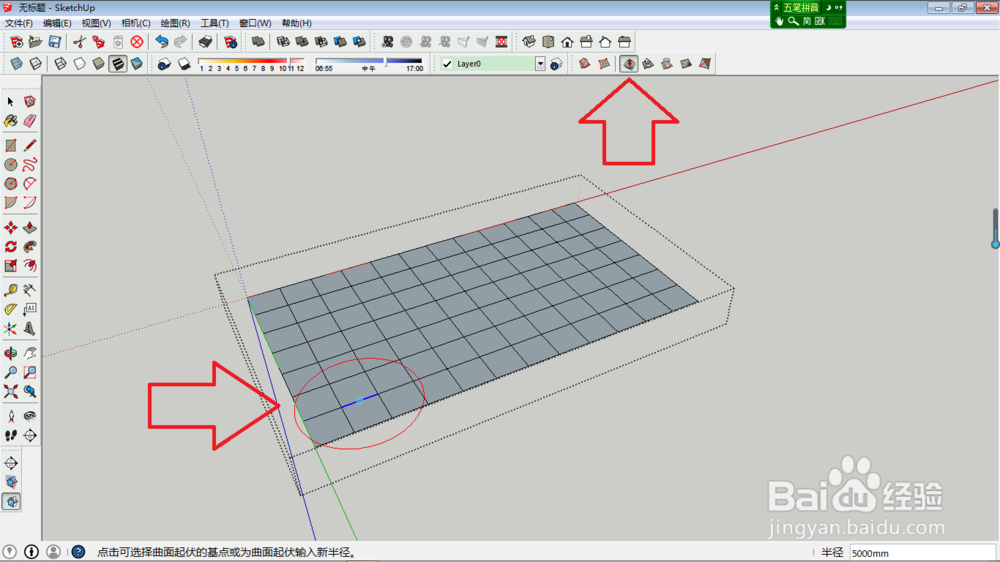The width and height of the screenshot is (1000, 562).
Task: Open 编辑(E) menu
Action: [57, 23]
